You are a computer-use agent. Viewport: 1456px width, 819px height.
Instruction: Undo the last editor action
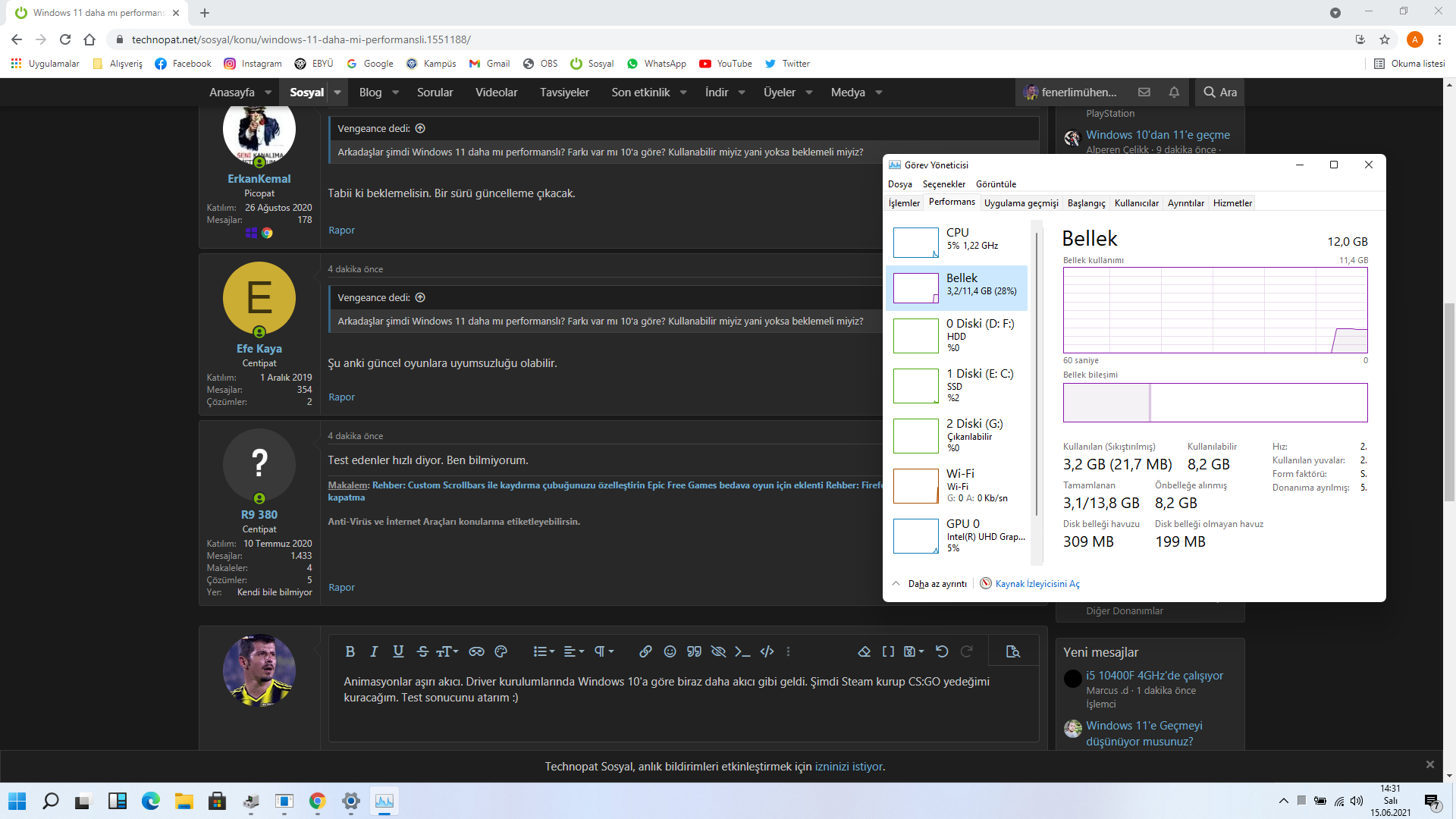942,651
